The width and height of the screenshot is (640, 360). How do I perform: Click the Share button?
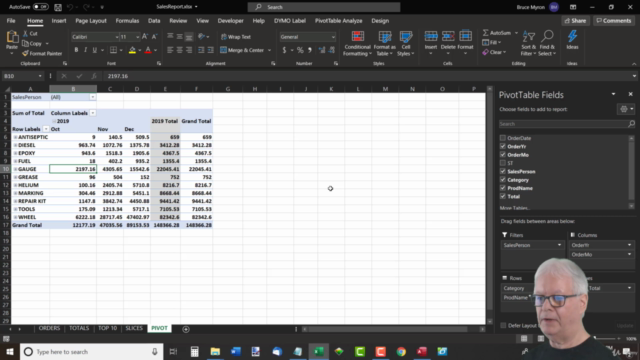click(576, 20)
